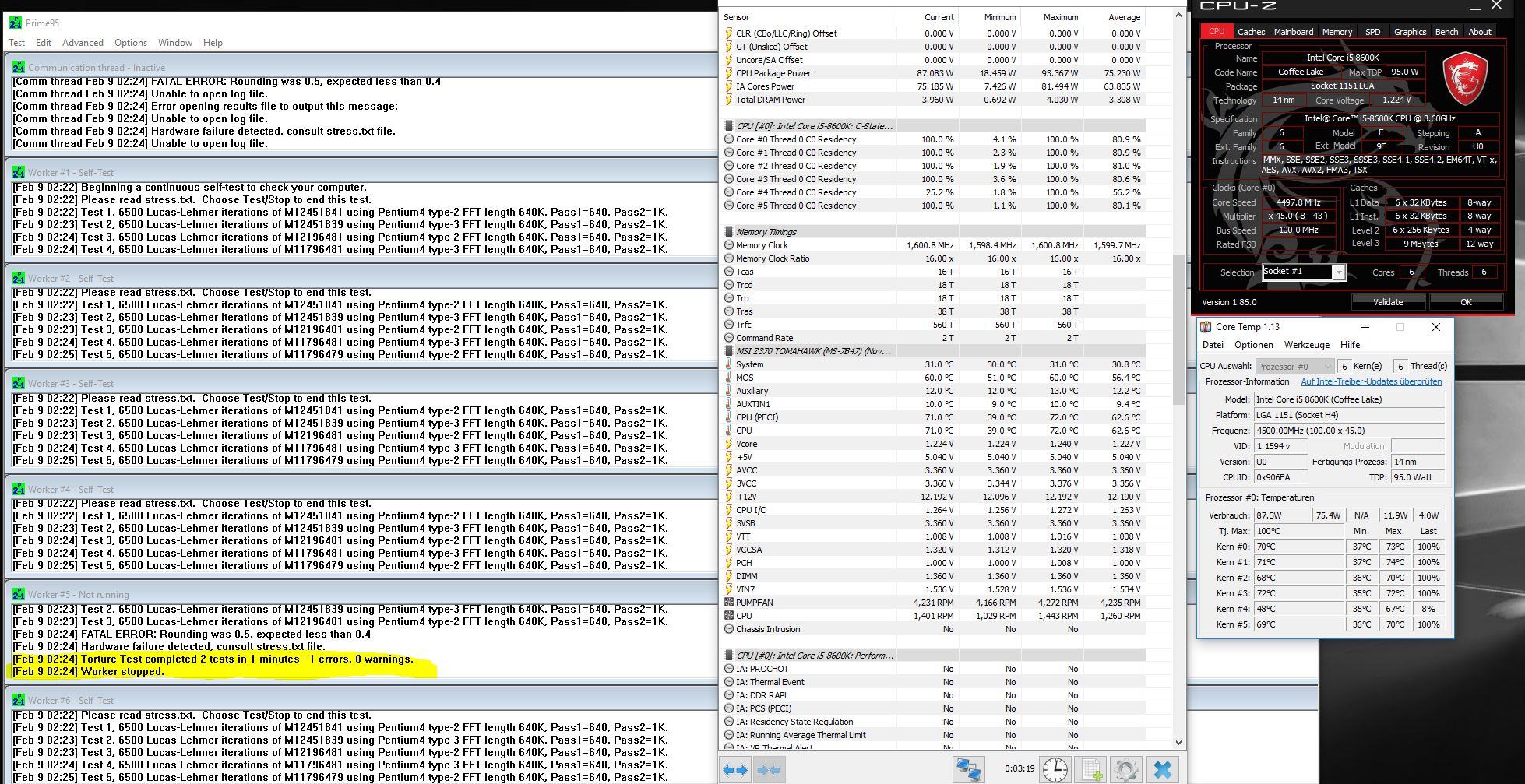Switch to the Bench tab in CPU-Z
This screenshot has height=784, width=1525.
point(1446,32)
